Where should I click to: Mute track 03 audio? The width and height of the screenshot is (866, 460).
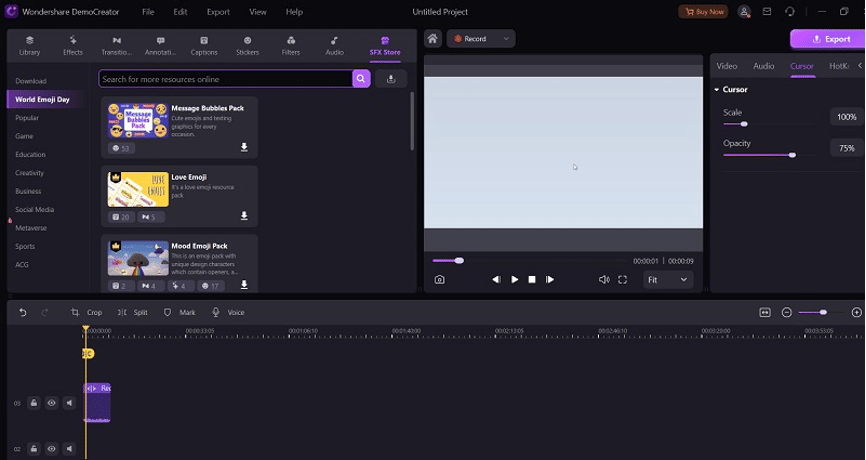coord(69,403)
